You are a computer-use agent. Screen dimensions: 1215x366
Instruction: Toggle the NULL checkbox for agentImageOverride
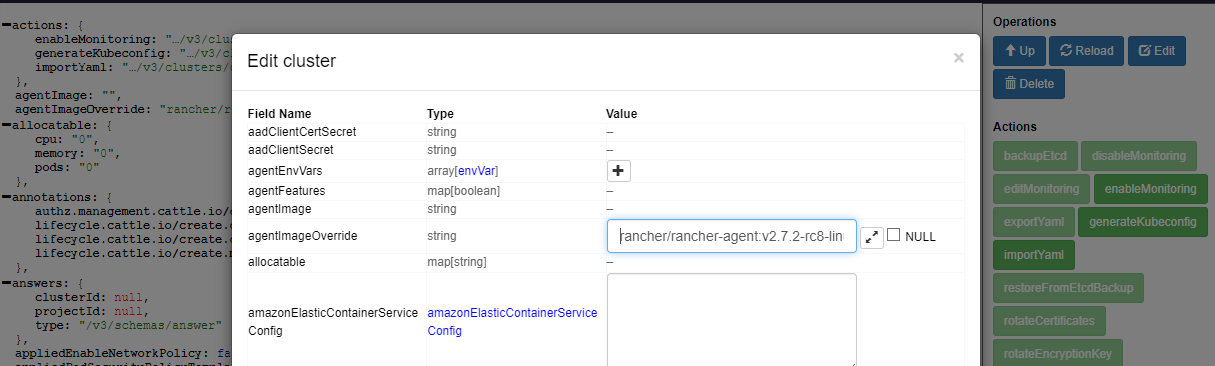coord(894,236)
